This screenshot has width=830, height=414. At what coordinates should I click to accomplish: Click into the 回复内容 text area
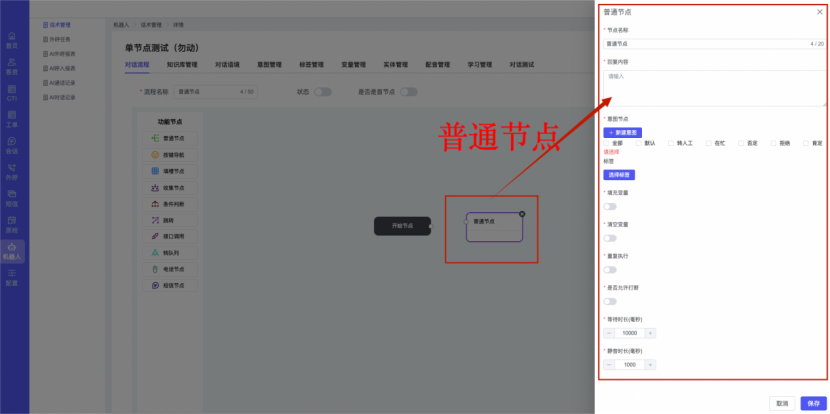[715, 86]
